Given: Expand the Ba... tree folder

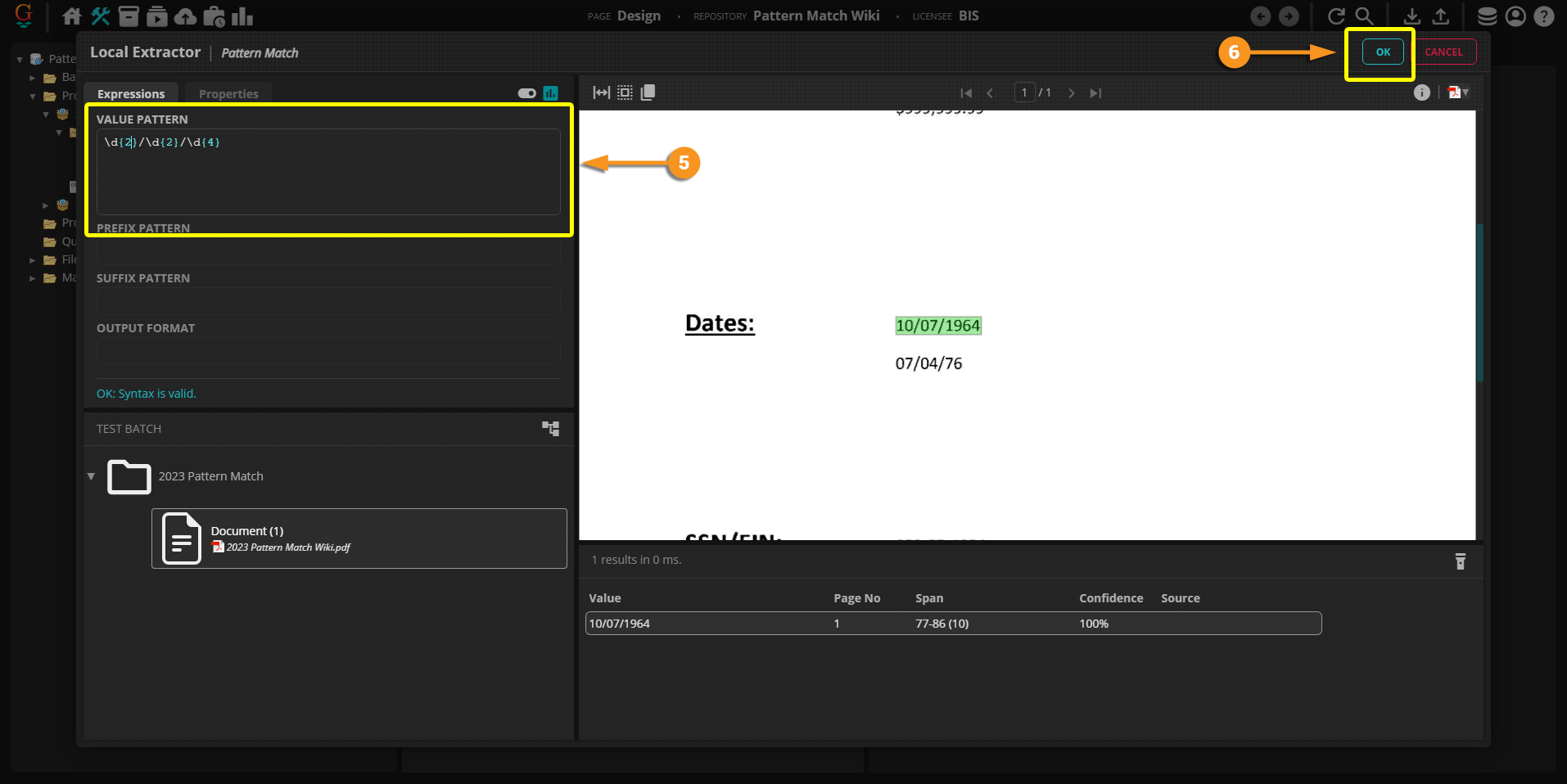Looking at the screenshot, I should (x=33, y=78).
